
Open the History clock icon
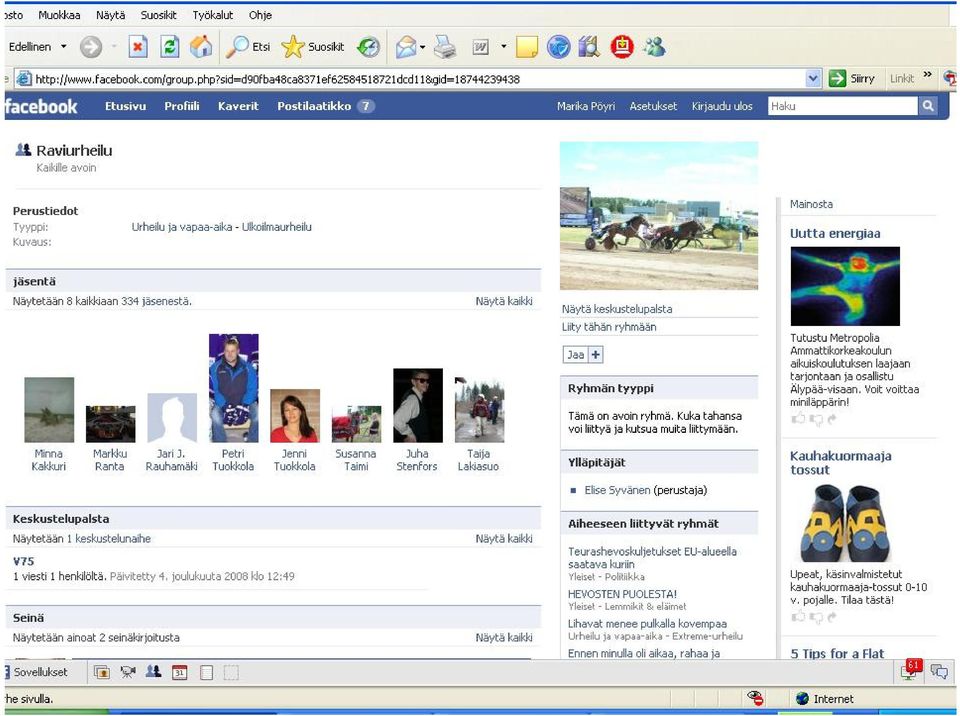click(369, 47)
